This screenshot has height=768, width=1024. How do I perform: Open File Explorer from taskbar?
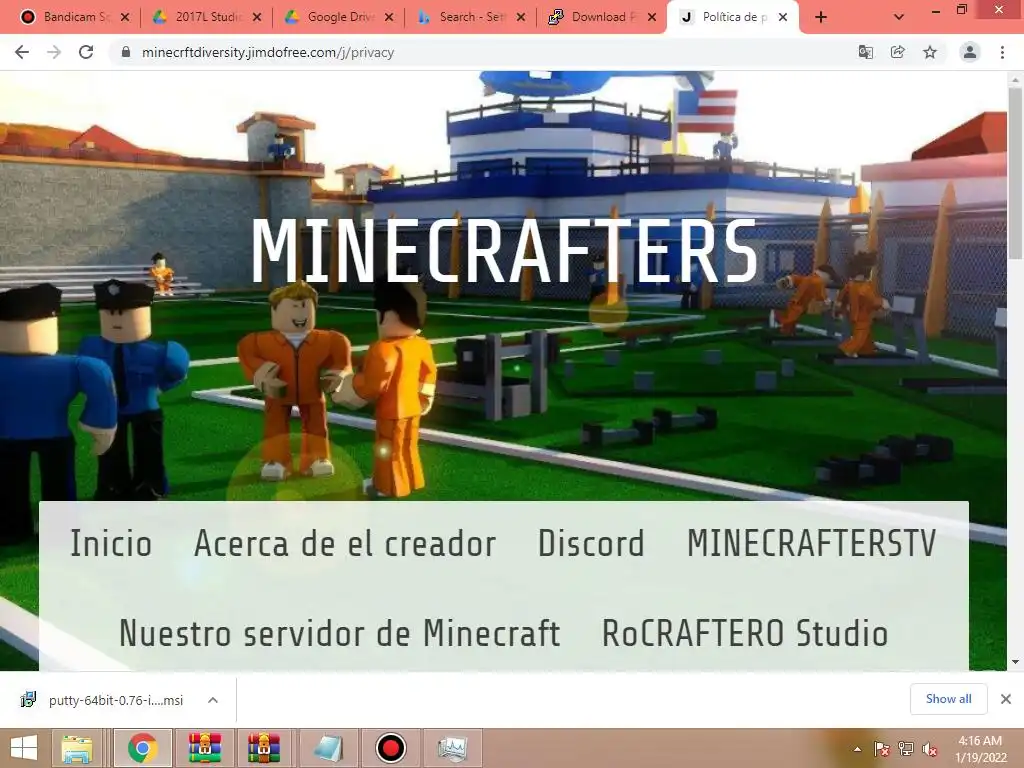pos(76,748)
